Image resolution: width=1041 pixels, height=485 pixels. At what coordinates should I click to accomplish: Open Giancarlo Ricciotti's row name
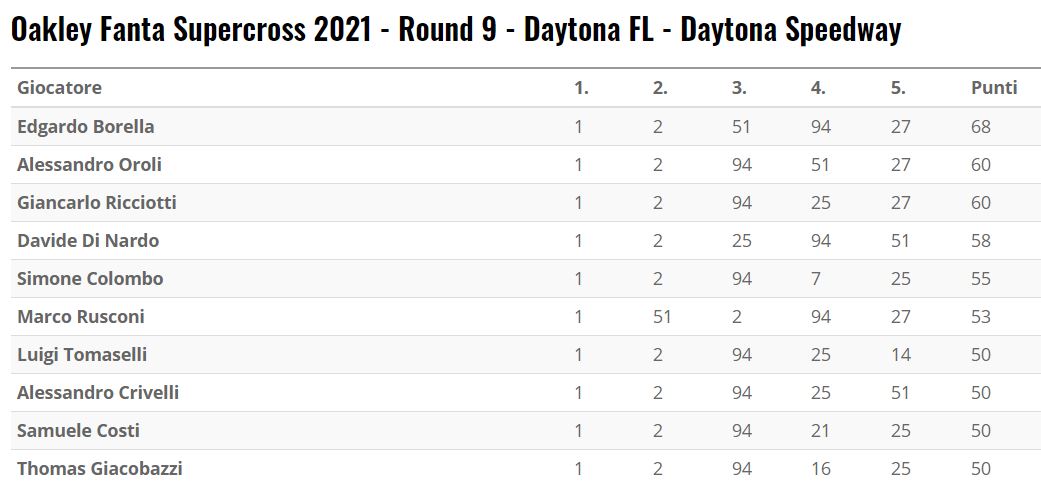tap(96, 203)
